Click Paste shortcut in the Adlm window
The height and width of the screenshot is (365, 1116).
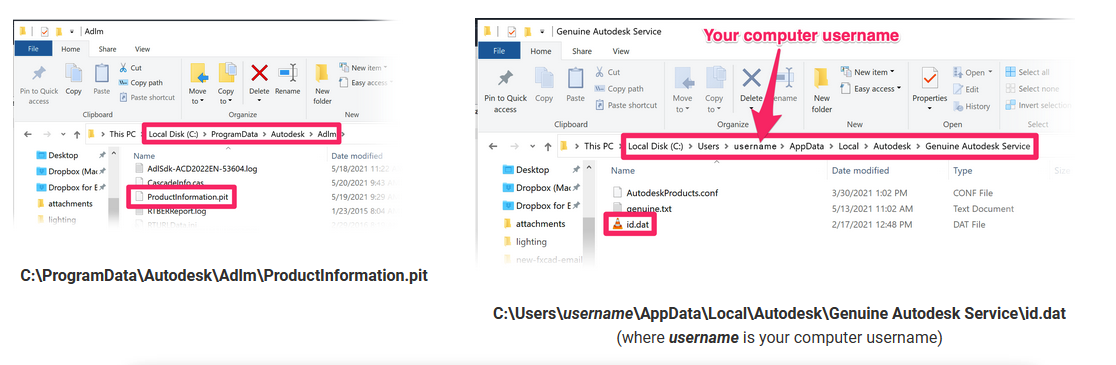[x=147, y=97]
